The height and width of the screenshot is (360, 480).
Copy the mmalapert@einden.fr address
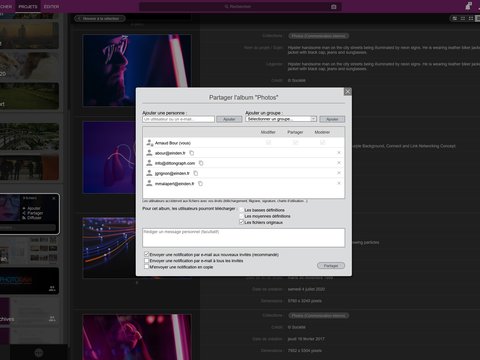pyautogui.click(x=200, y=184)
